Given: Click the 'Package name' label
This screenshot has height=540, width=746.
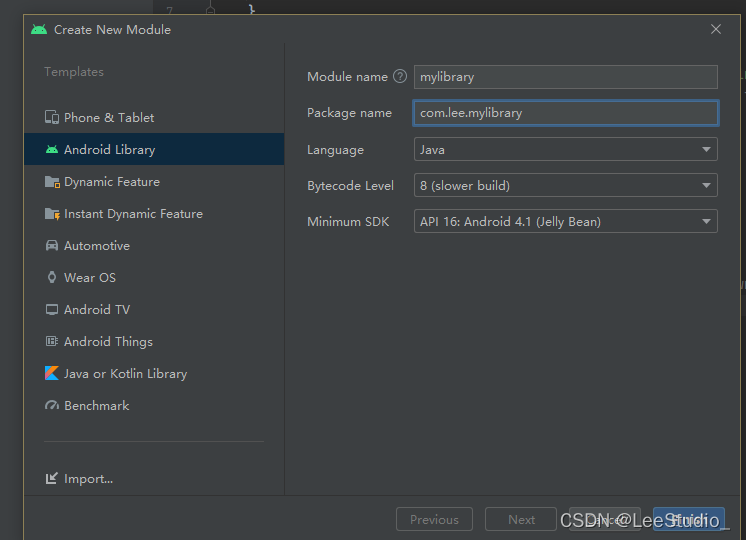Looking at the screenshot, I should pos(349,113).
